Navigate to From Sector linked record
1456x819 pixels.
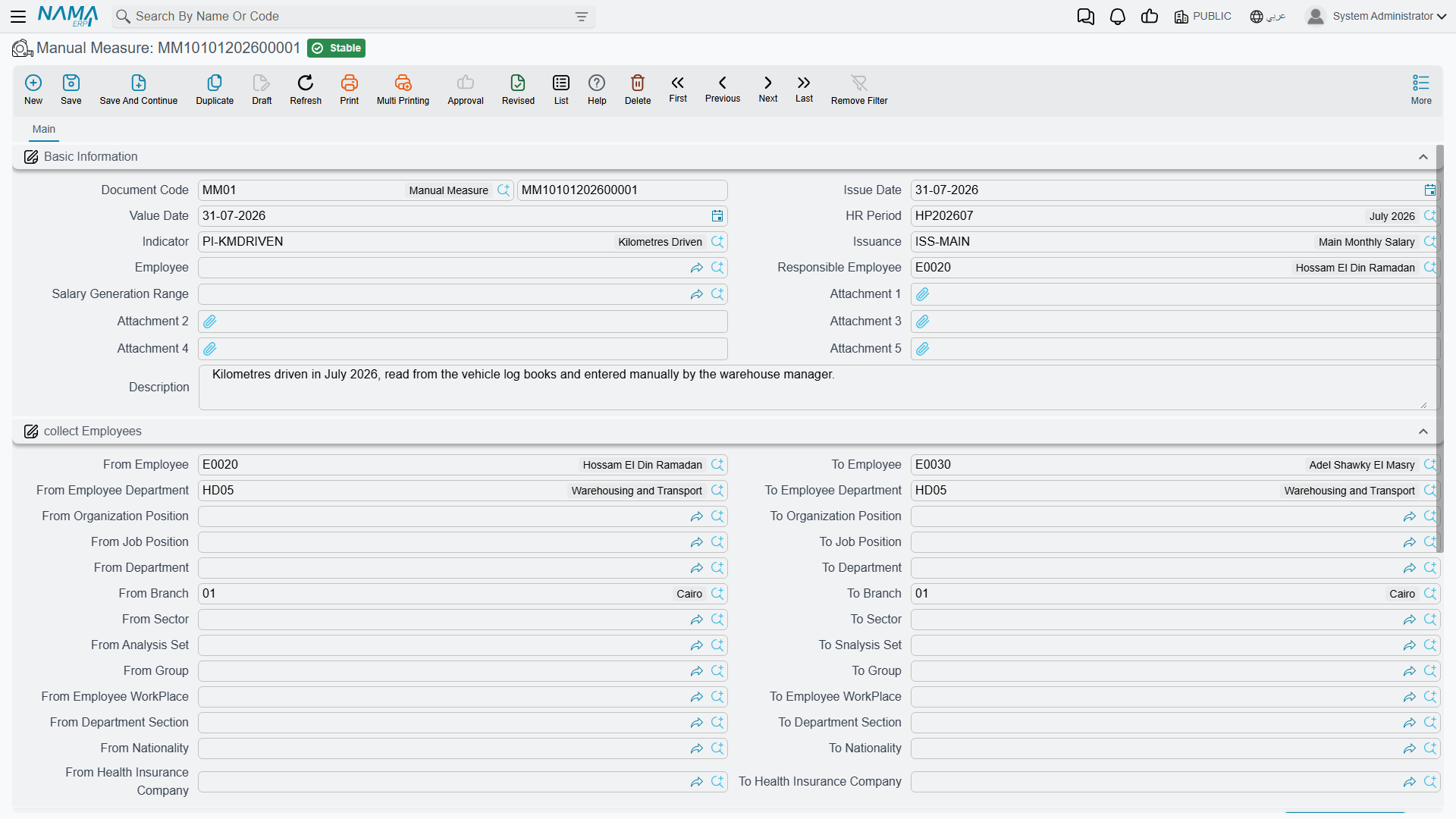click(697, 620)
